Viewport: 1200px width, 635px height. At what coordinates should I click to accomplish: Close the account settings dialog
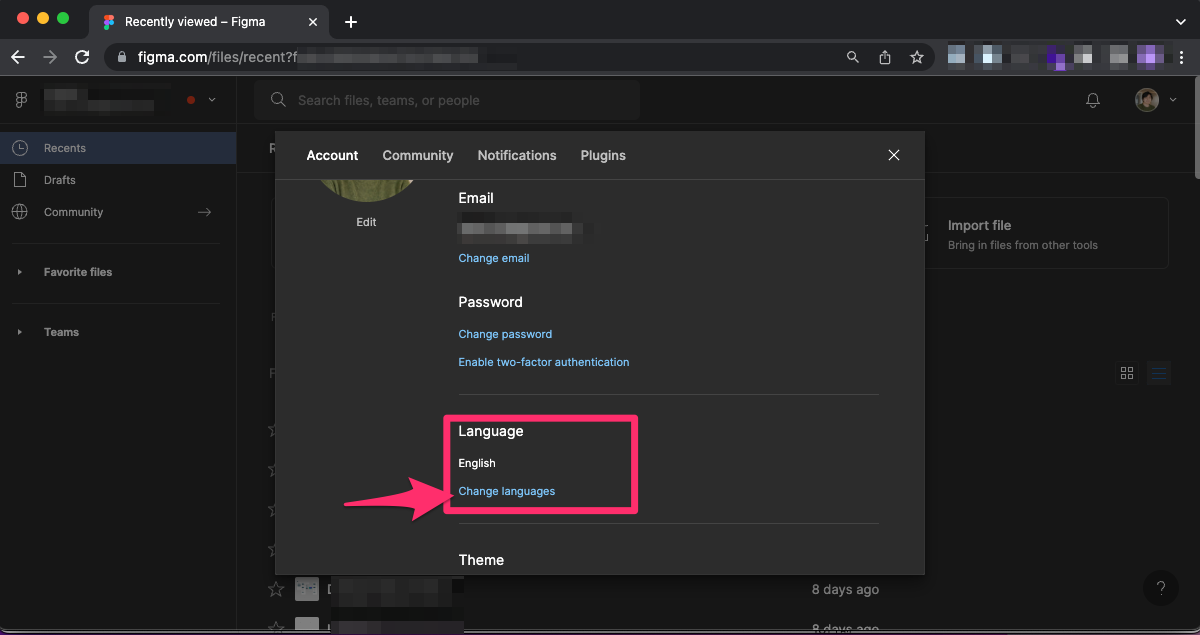894,155
